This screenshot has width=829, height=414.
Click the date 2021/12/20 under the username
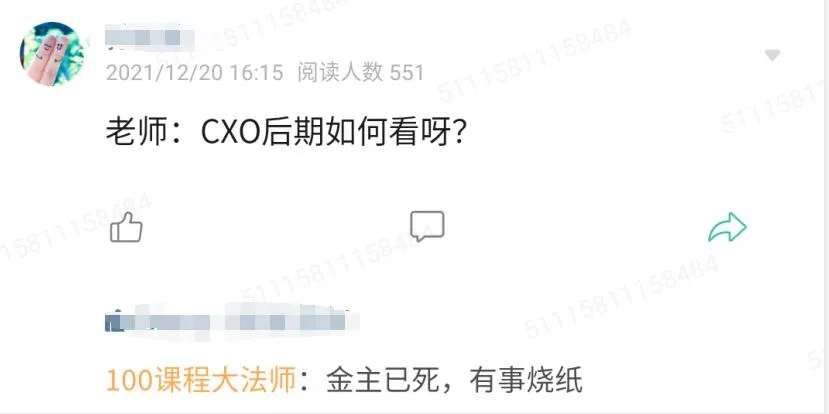point(164,73)
